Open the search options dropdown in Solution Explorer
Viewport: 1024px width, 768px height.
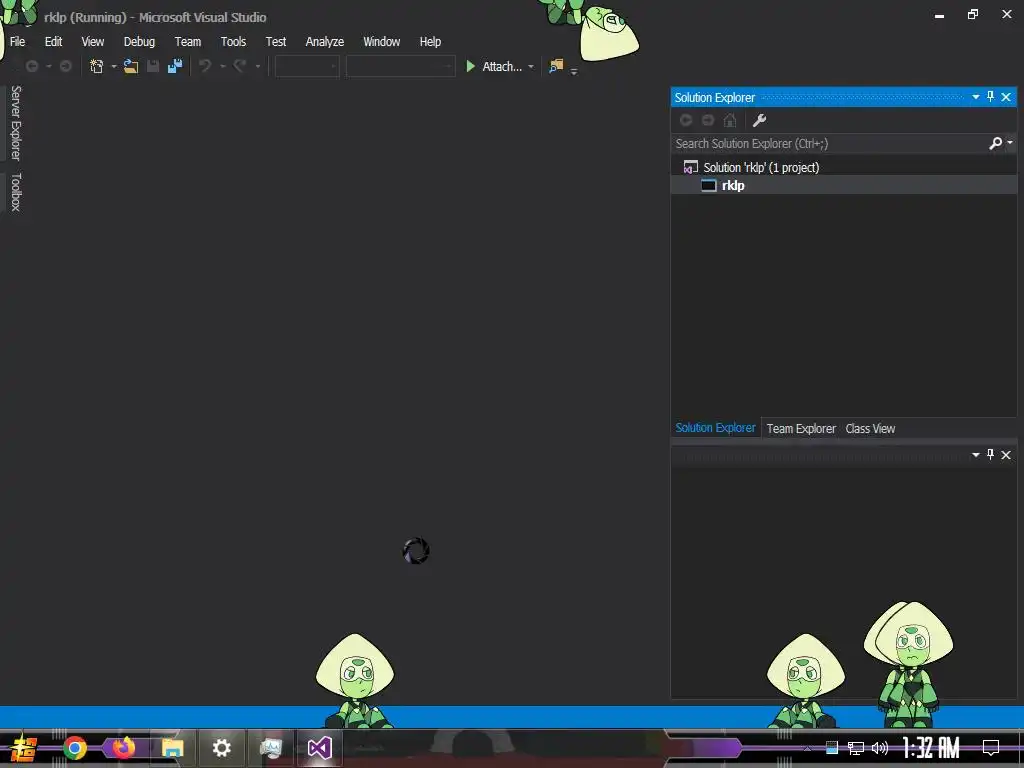1010,143
